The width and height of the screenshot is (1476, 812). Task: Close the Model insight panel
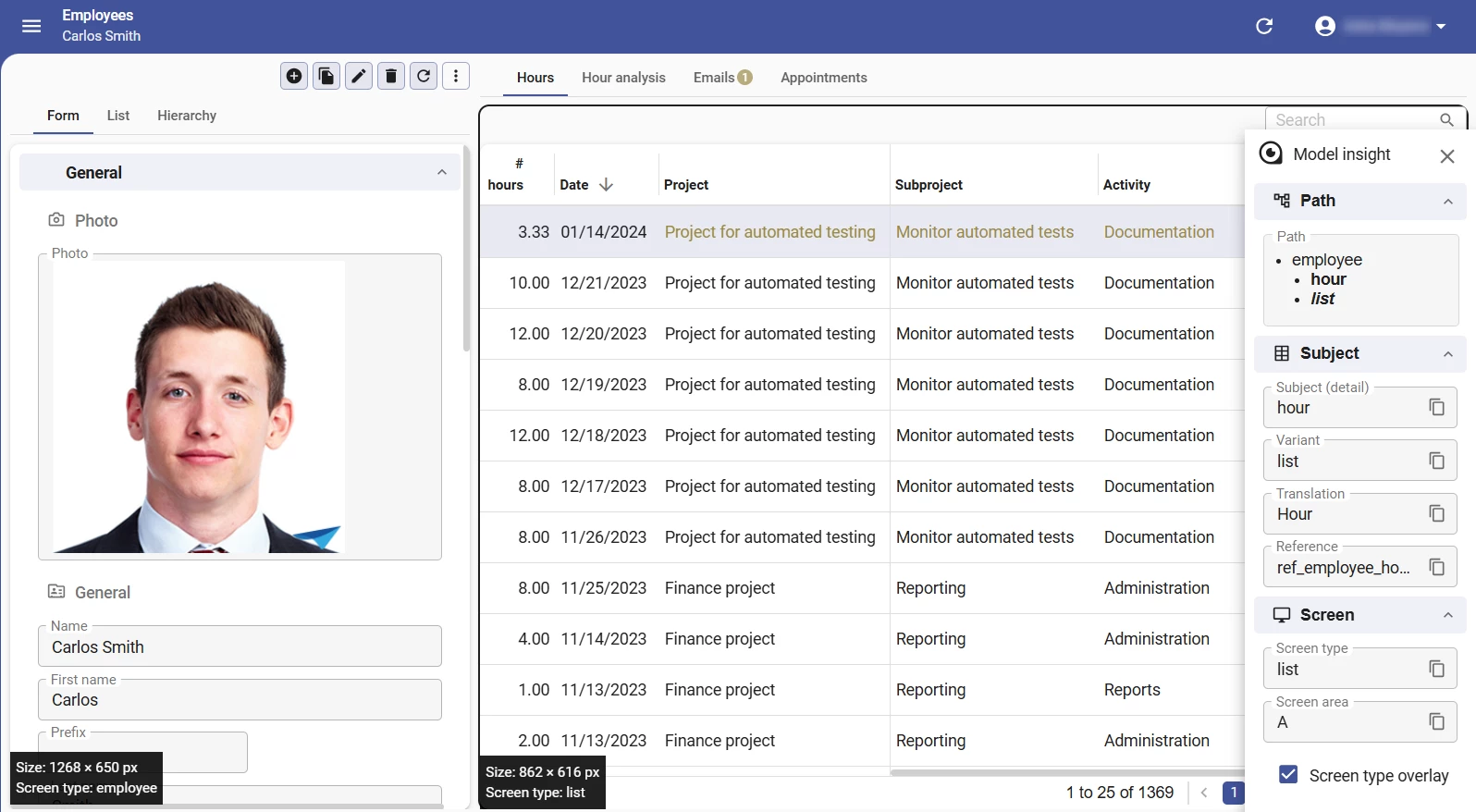click(x=1447, y=156)
